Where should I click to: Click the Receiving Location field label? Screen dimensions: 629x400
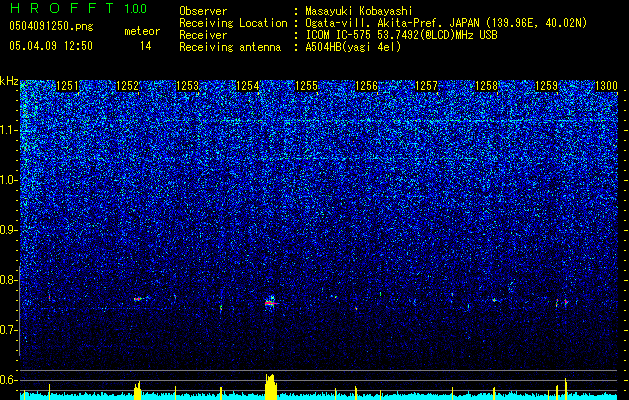[233, 23]
